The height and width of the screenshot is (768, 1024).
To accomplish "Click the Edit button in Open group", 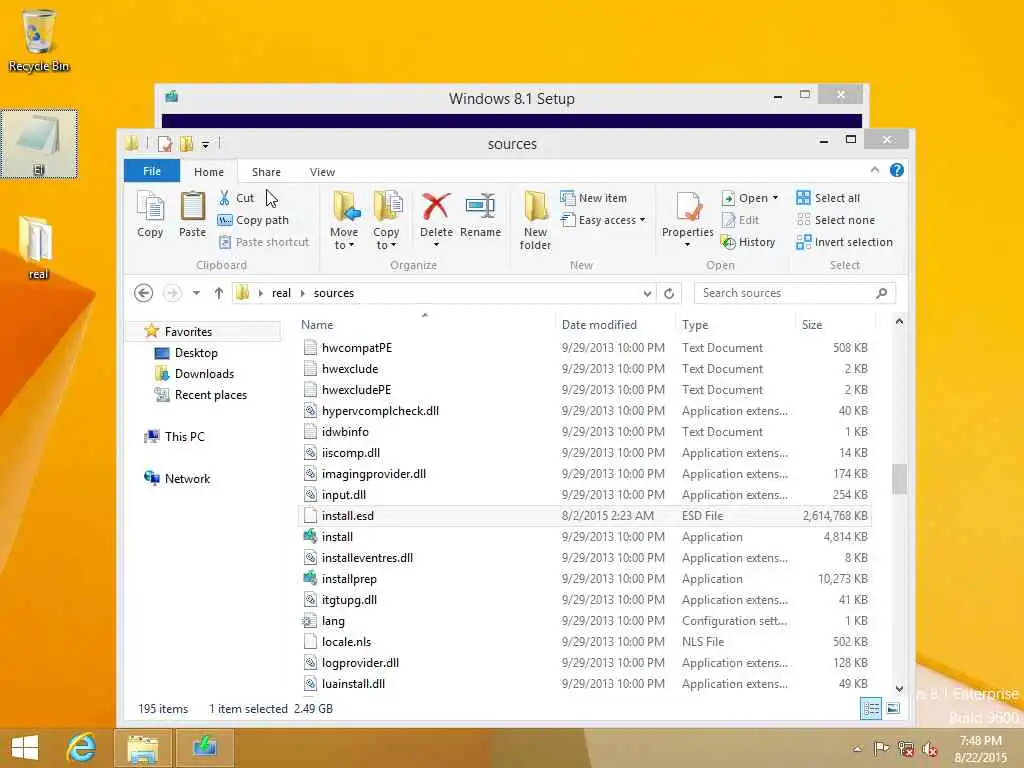I will click(x=741, y=220).
